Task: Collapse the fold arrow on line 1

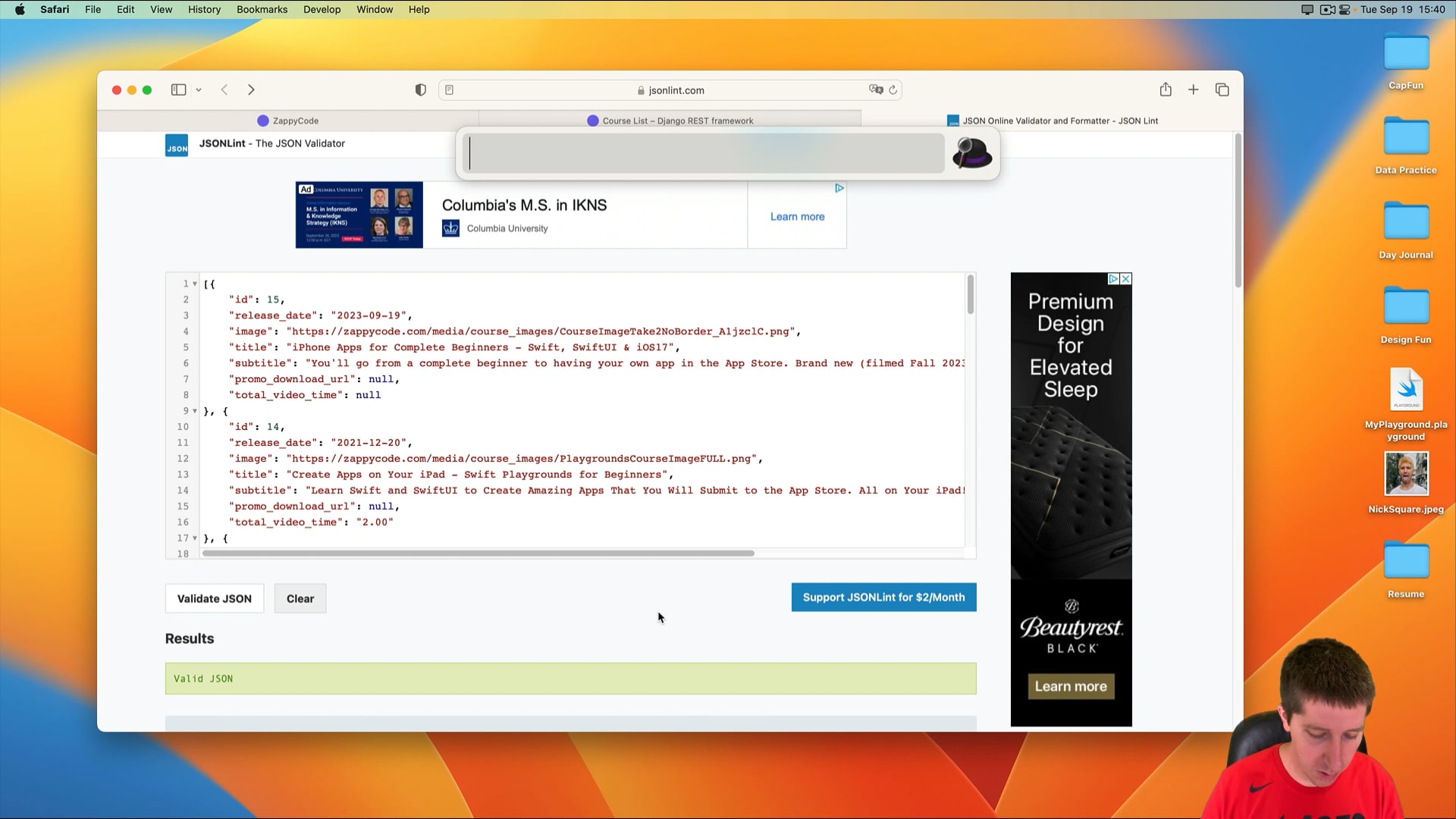Action: (195, 284)
